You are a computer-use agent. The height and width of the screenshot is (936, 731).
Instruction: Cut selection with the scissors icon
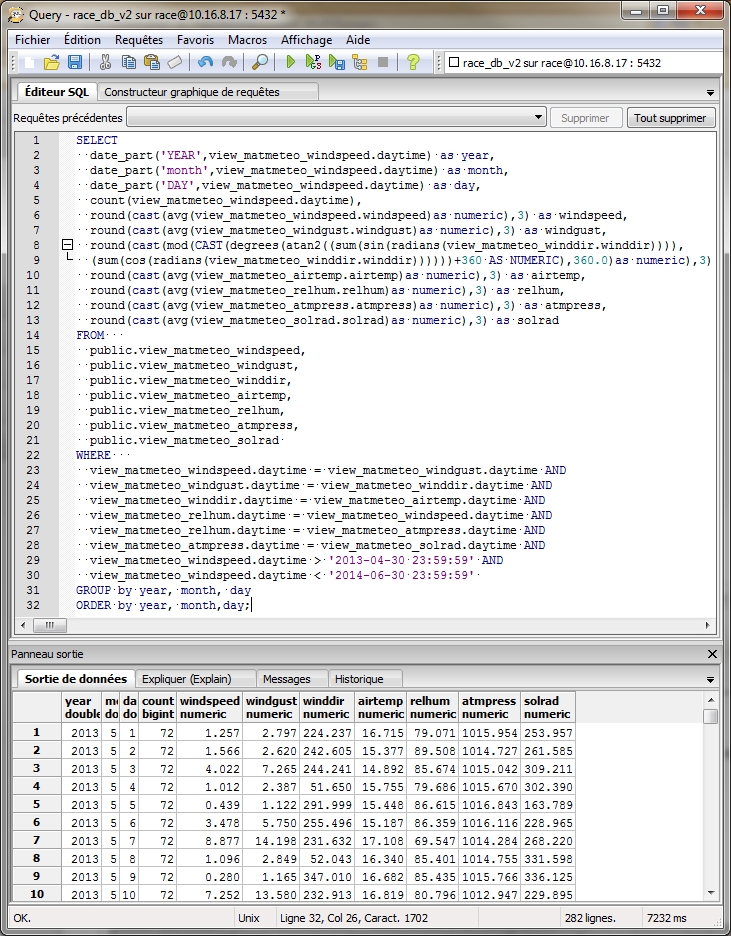pyautogui.click(x=106, y=62)
